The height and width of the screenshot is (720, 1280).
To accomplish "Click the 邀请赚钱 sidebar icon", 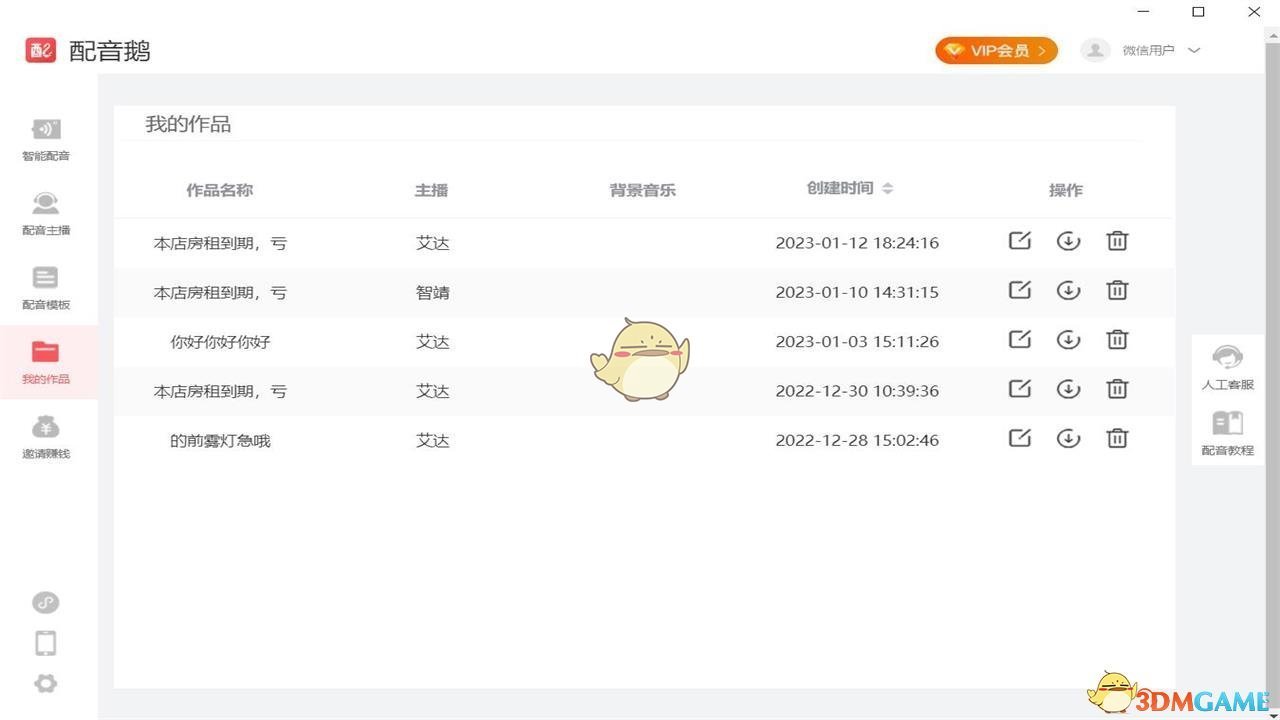I will click(45, 436).
